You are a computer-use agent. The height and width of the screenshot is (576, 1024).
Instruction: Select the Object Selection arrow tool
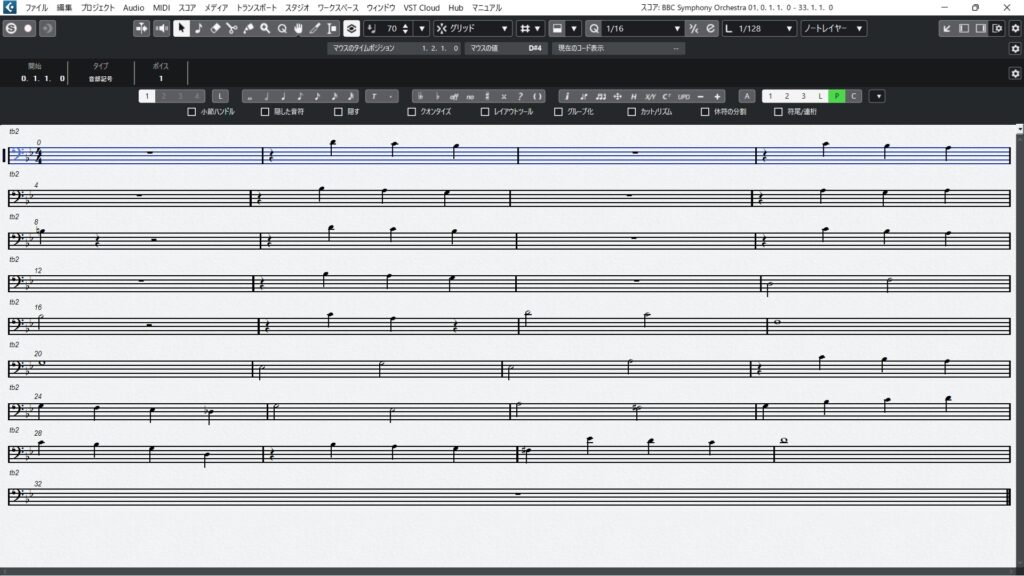click(181, 28)
